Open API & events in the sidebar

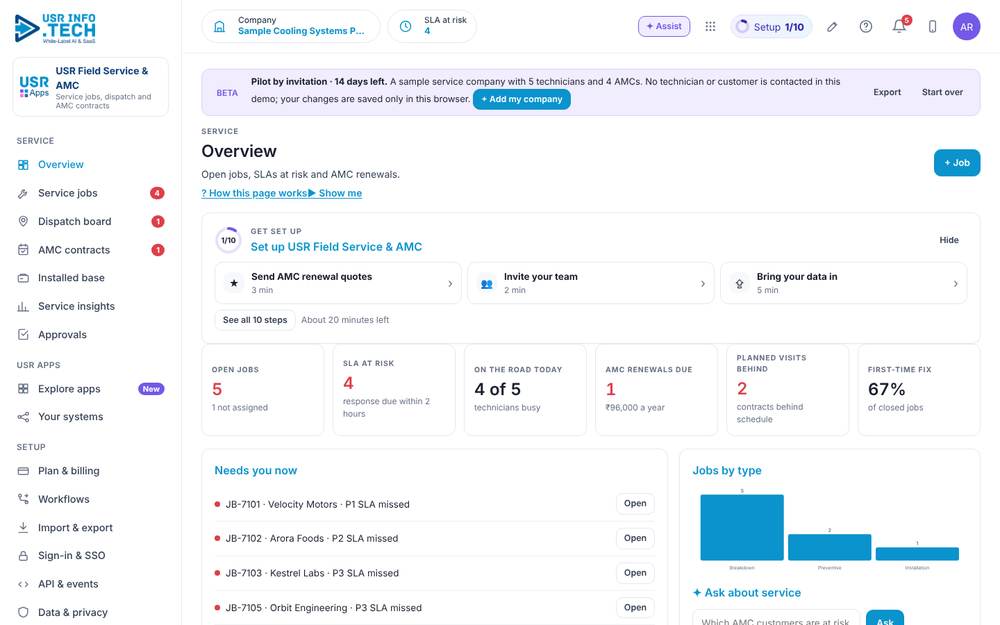pos(91,584)
